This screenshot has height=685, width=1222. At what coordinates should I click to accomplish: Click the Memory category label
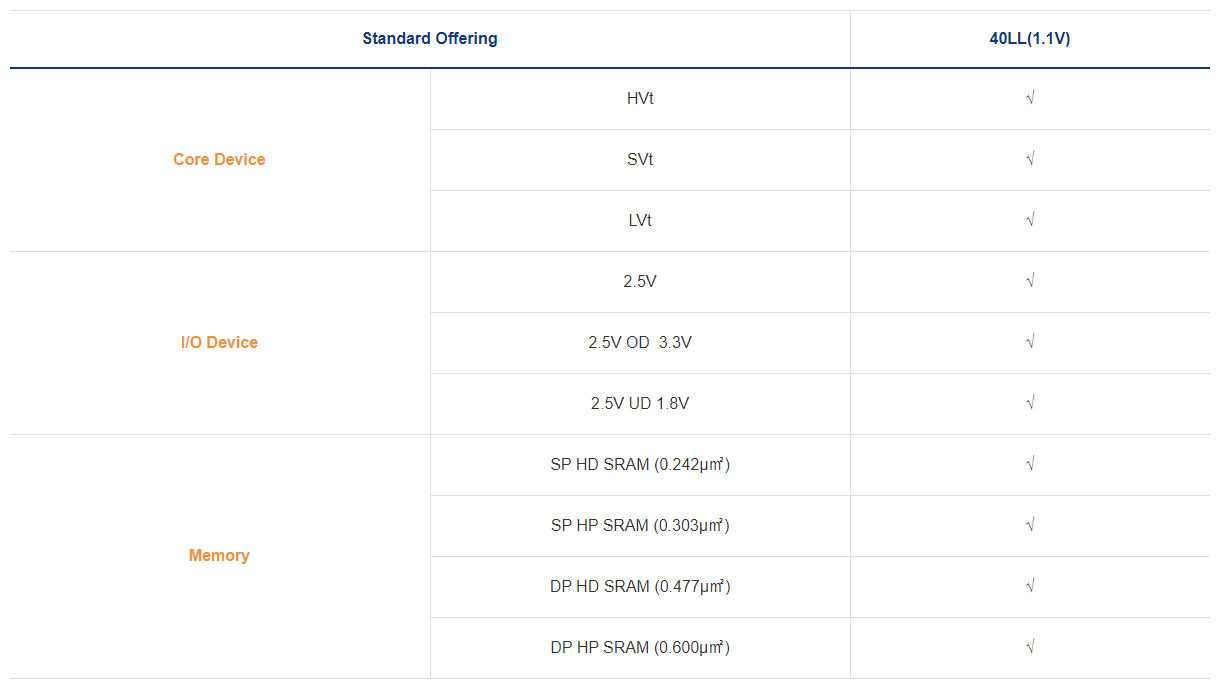tap(219, 556)
